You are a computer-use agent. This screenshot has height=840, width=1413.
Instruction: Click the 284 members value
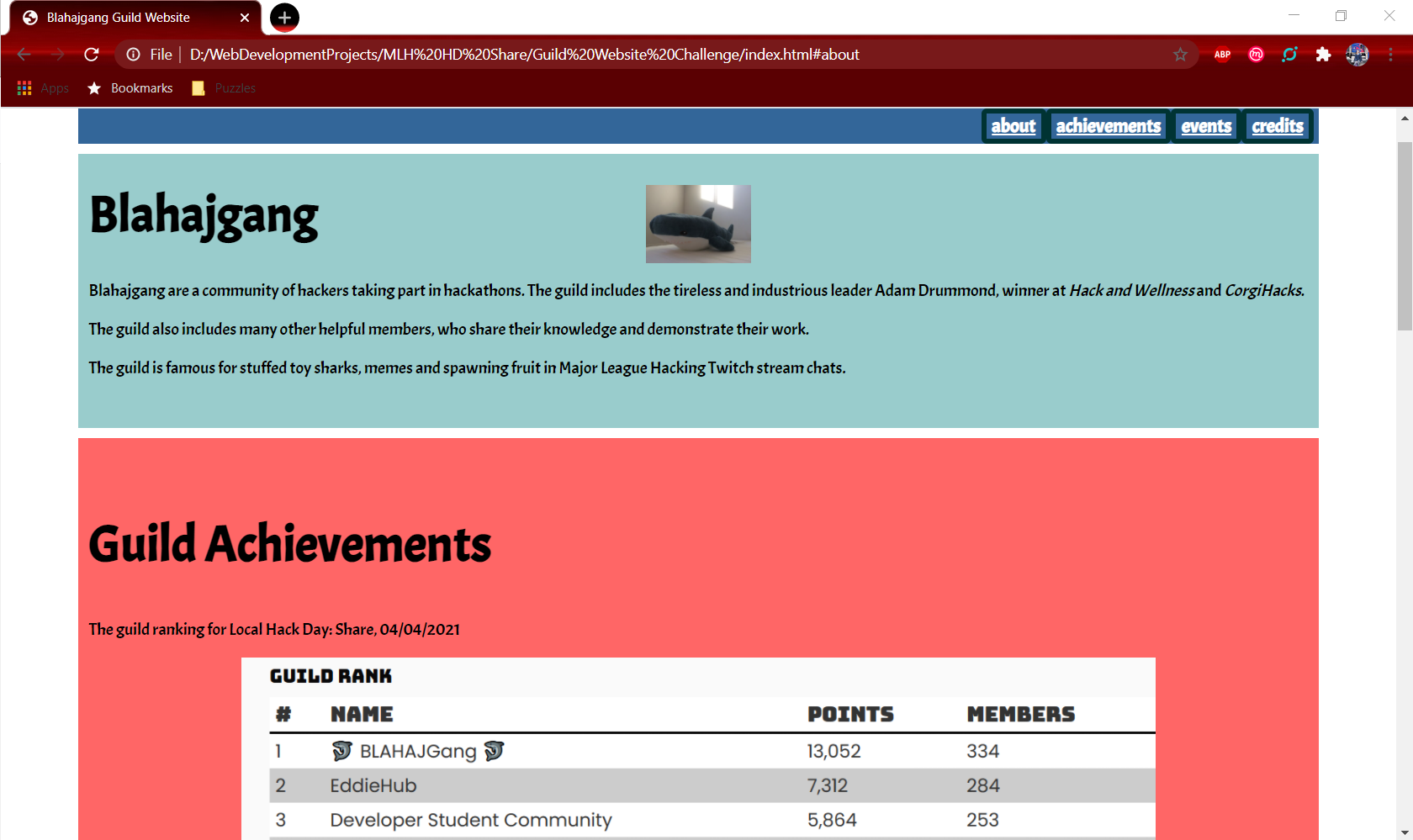point(982,785)
